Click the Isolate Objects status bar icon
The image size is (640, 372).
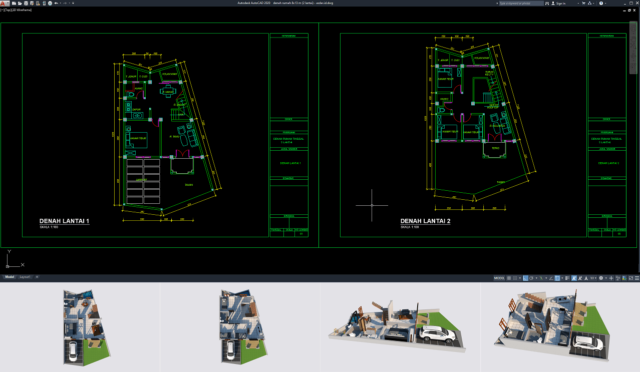coord(618,278)
